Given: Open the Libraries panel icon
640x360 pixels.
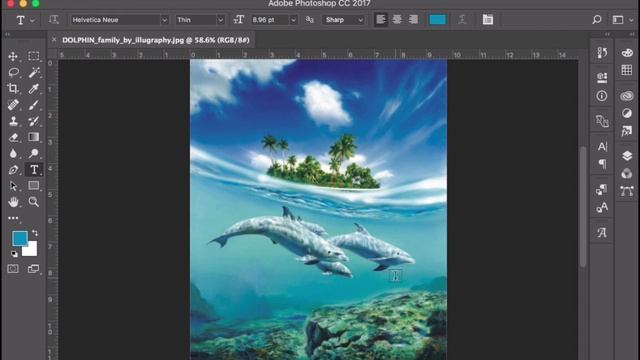Looking at the screenshot, I should 627,96.
